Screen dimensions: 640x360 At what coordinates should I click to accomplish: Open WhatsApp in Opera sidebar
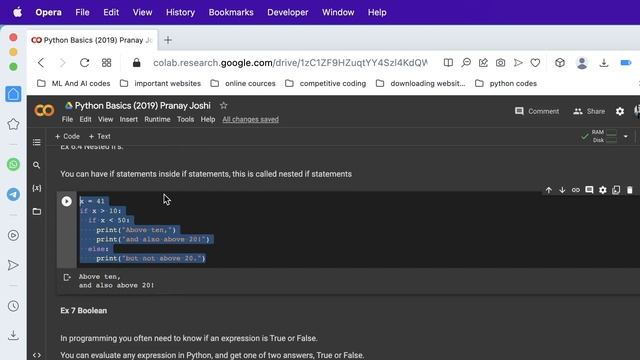[13, 165]
